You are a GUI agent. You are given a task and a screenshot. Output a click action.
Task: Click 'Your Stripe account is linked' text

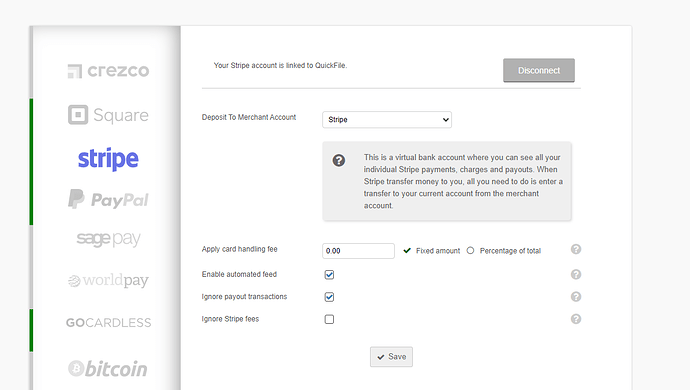(x=280, y=65)
